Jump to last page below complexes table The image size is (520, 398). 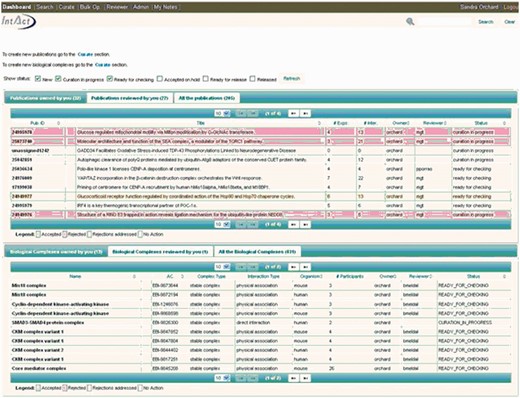[305, 378]
